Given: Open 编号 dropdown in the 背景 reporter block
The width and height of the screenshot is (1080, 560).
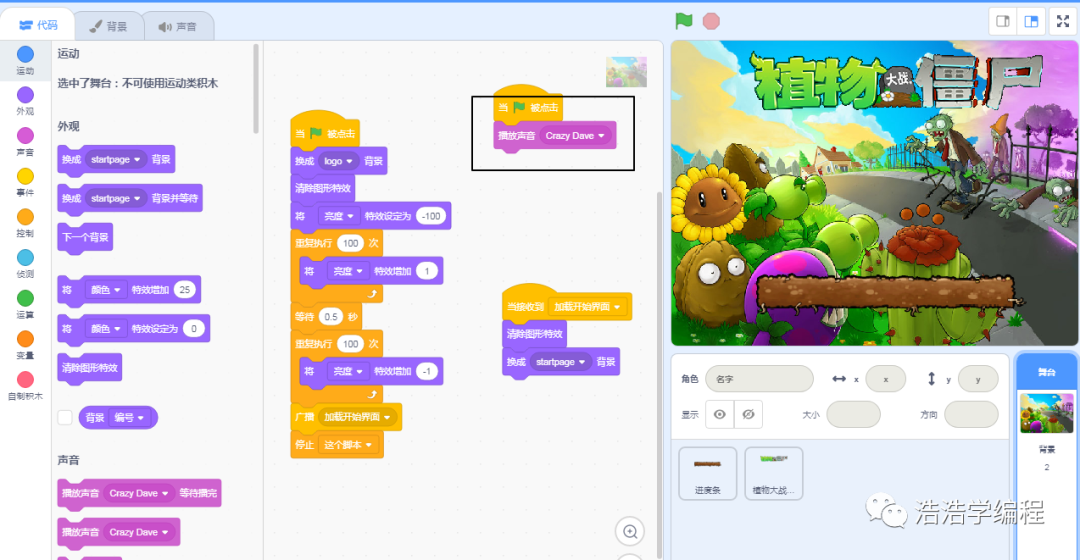Looking at the screenshot, I should pos(130,417).
